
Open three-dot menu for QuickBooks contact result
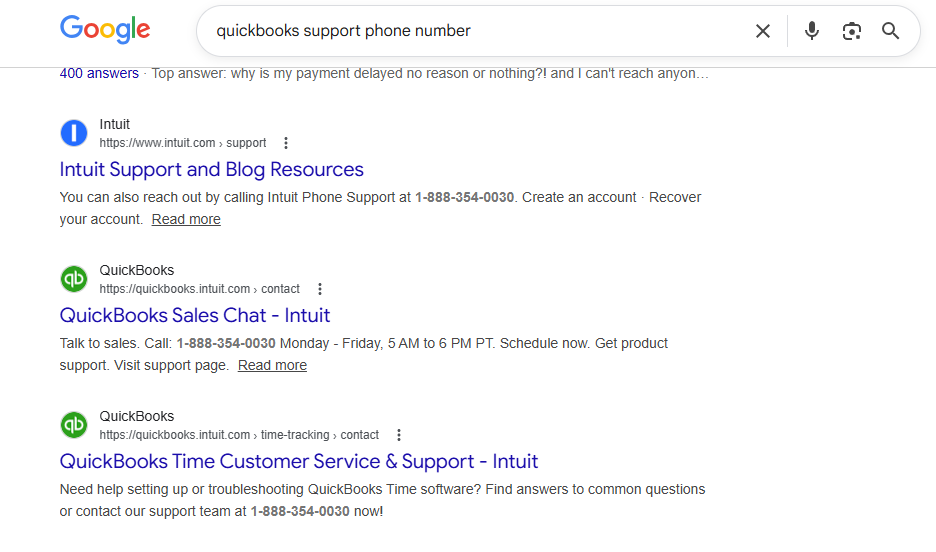320,289
